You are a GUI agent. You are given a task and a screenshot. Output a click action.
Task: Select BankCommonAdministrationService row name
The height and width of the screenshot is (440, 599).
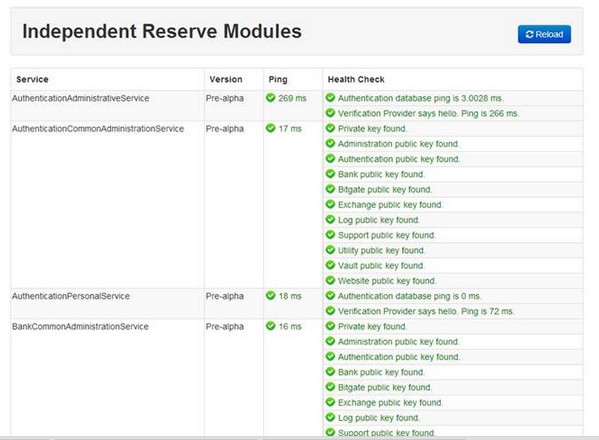coord(80,327)
